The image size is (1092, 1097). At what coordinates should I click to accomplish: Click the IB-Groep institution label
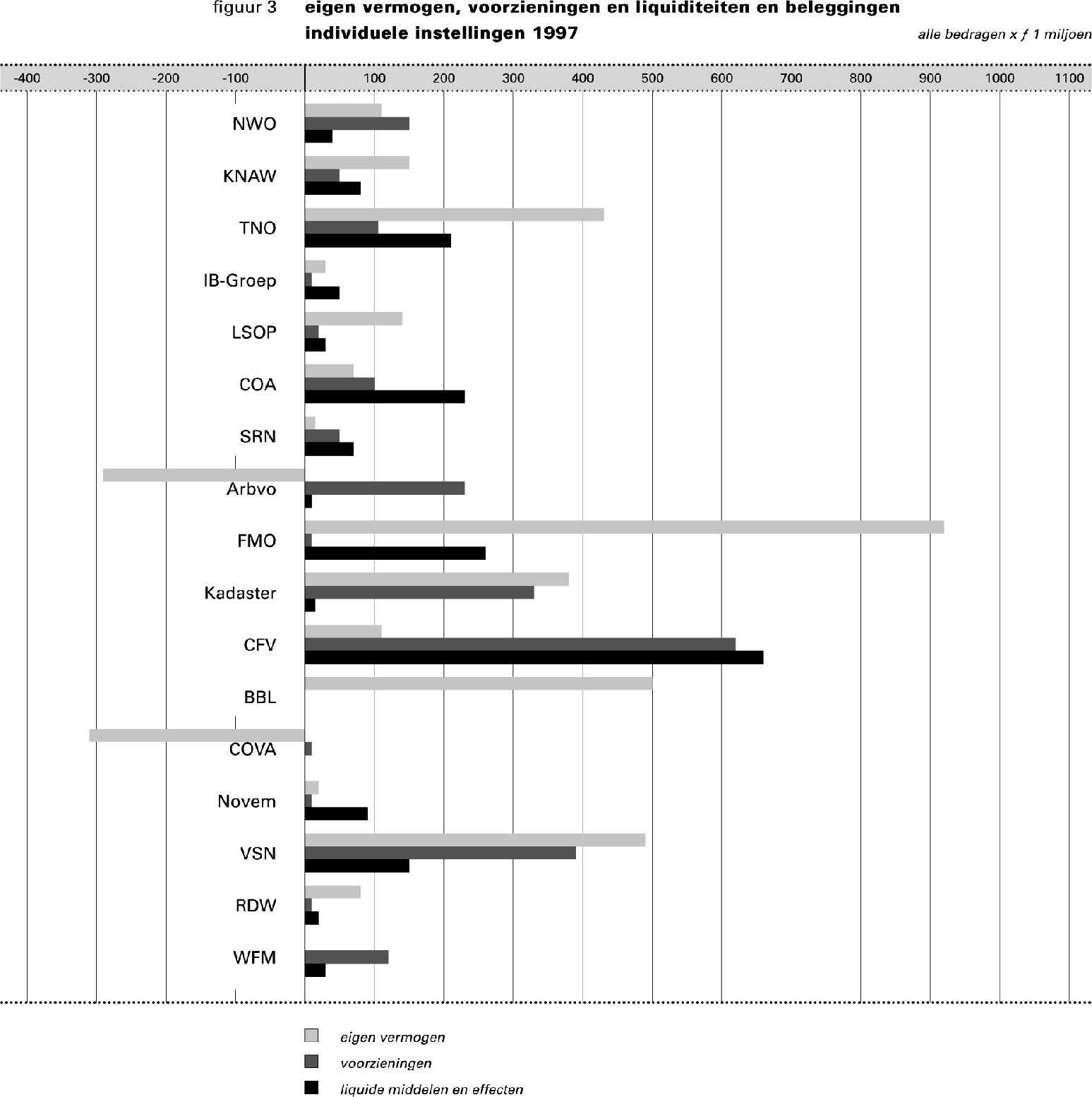coord(240,280)
